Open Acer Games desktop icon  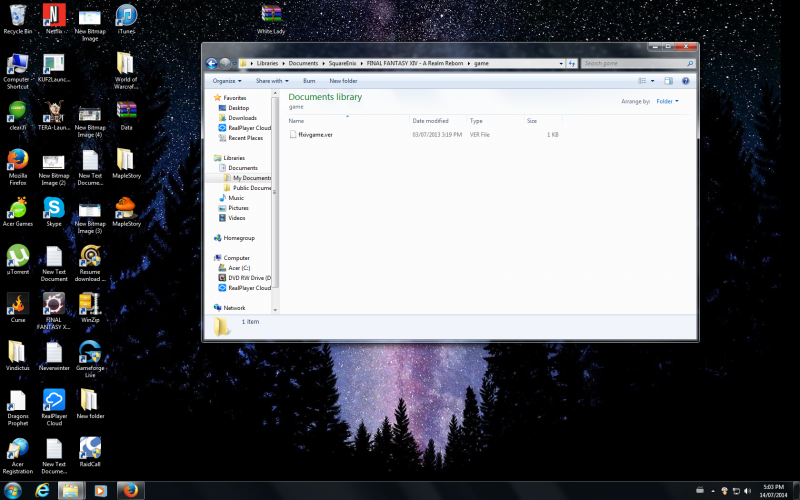tap(17, 212)
